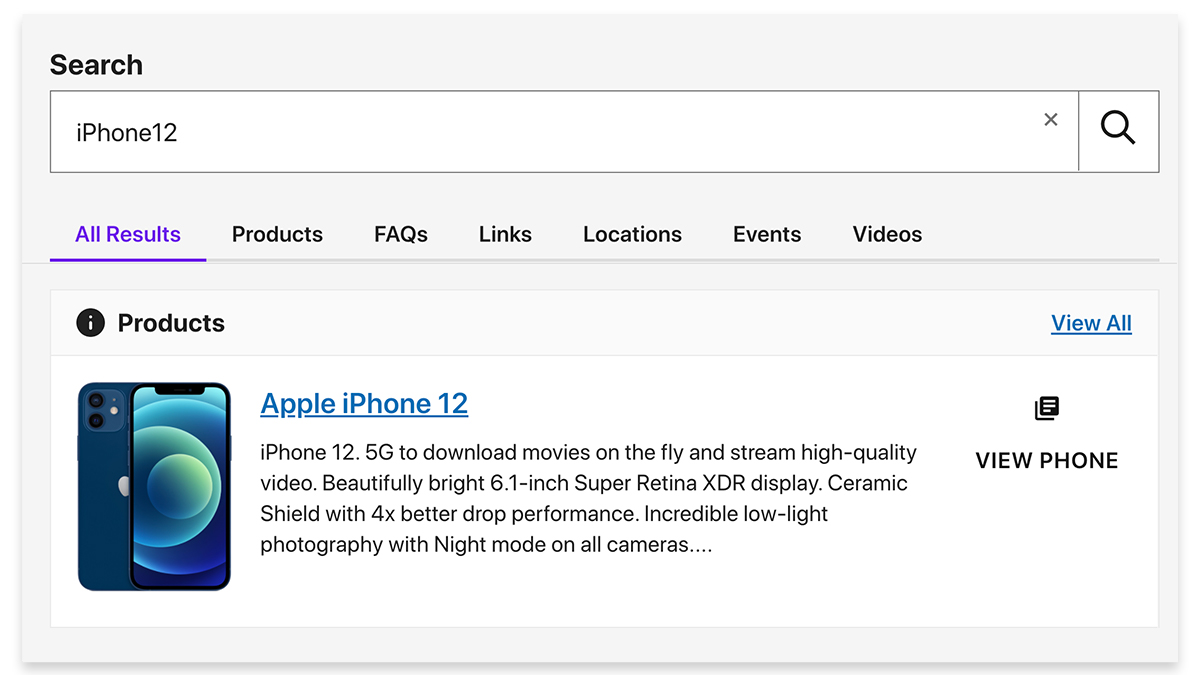Switch to the Products tab
The width and height of the screenshot is (1200, 675).
[x=277, y=235]
